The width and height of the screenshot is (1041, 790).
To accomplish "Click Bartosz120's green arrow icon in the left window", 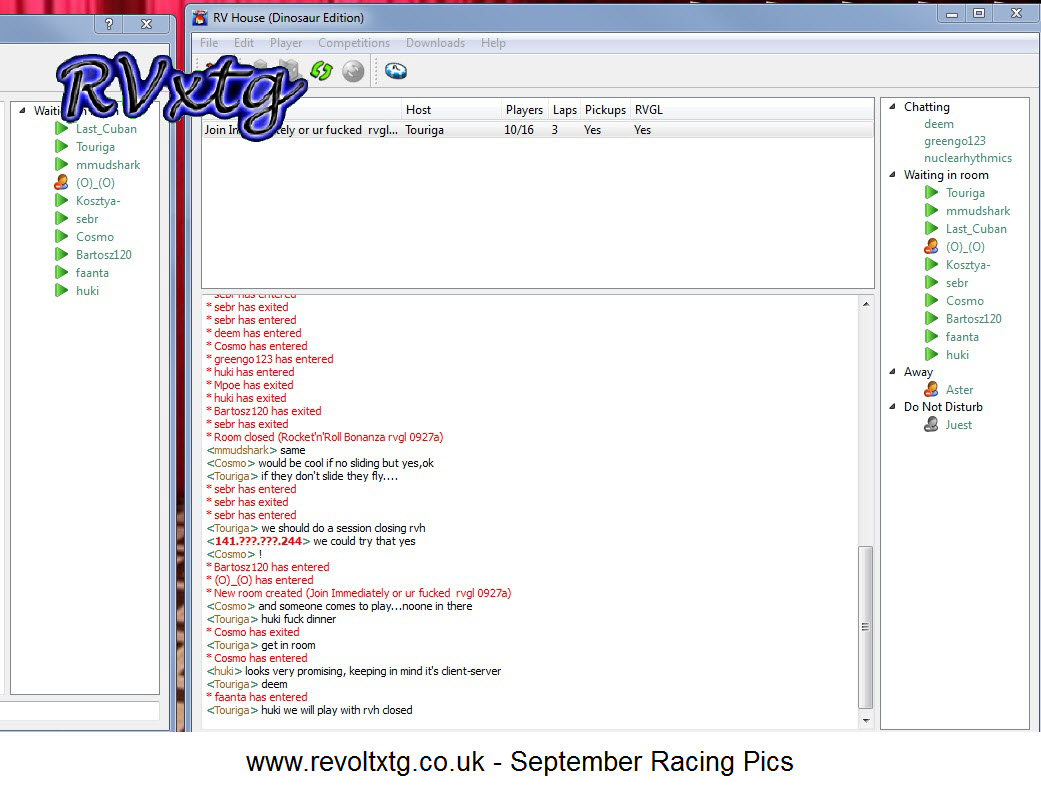I will click(x=62, y=254).
